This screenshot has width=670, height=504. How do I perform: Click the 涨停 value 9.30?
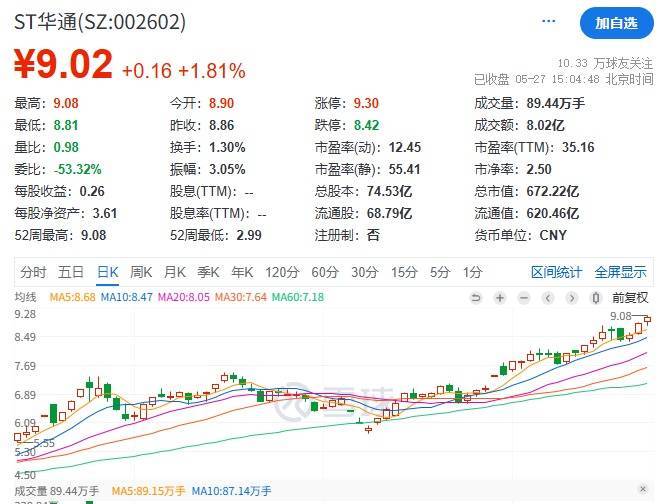[x=366, y=103]
